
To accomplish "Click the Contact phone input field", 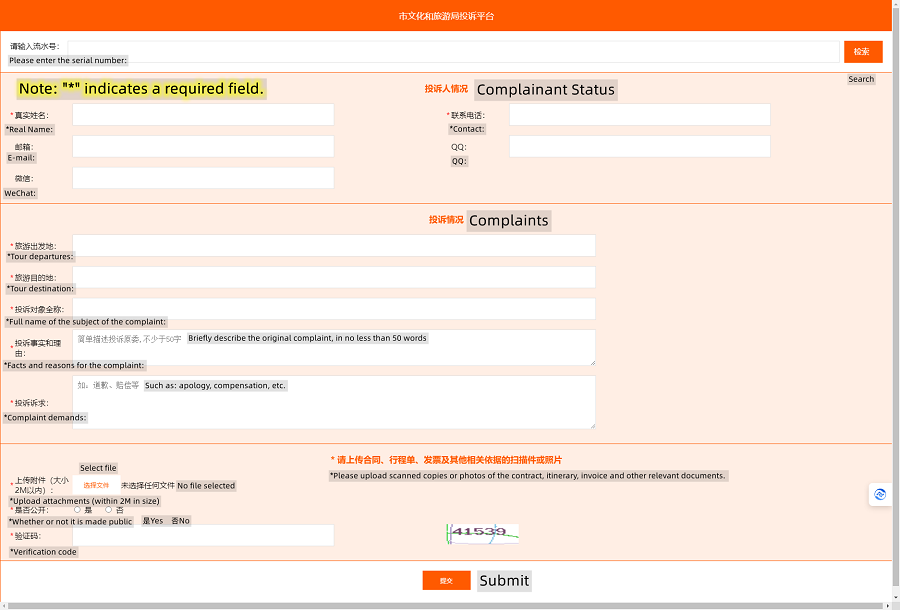I will pyautogui.click(x=639, y=115).
